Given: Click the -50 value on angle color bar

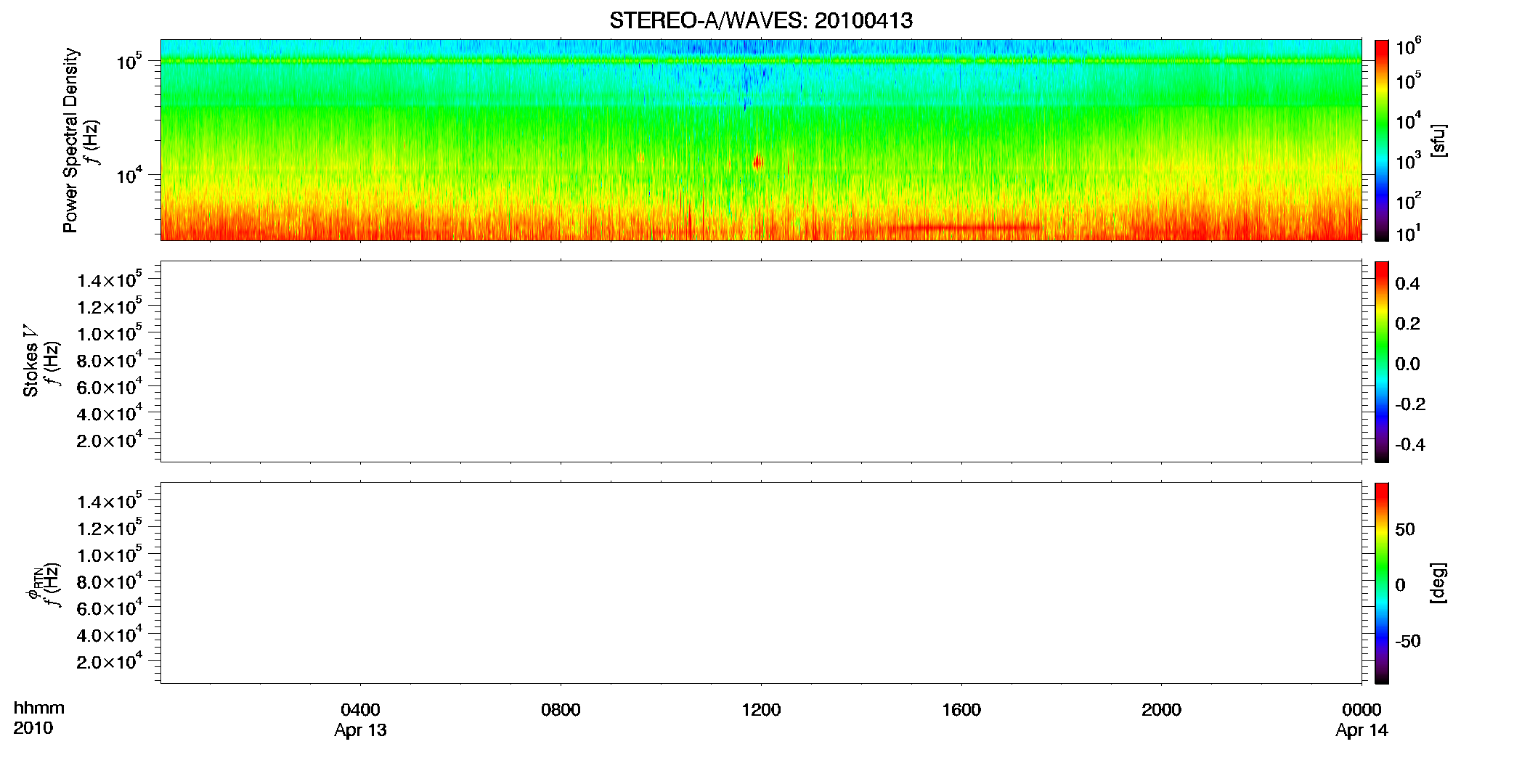Looking at the screenshot, I should (1408, 642).
